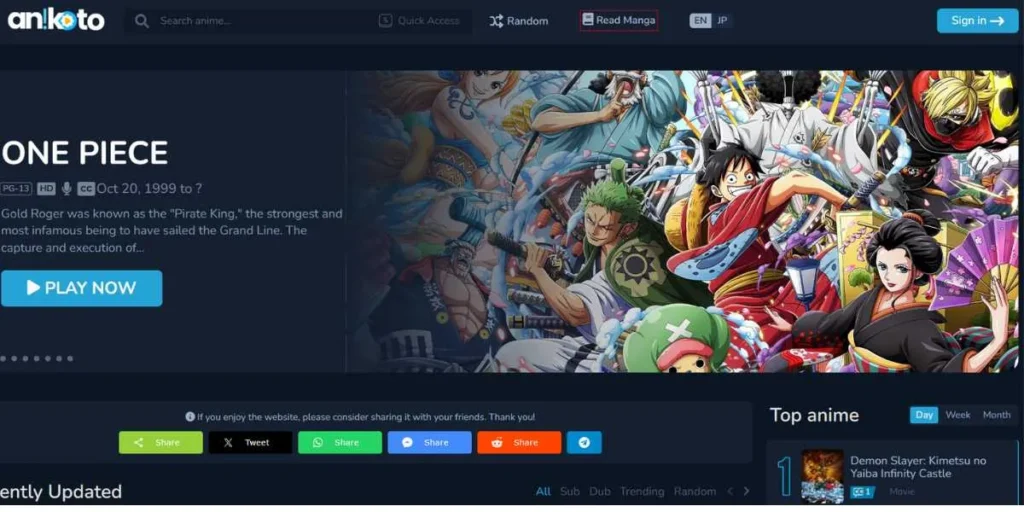Click the Demon Slayer poster thumbnail
This screenshot has height=512, width=1024.
(x=822, y=476)
